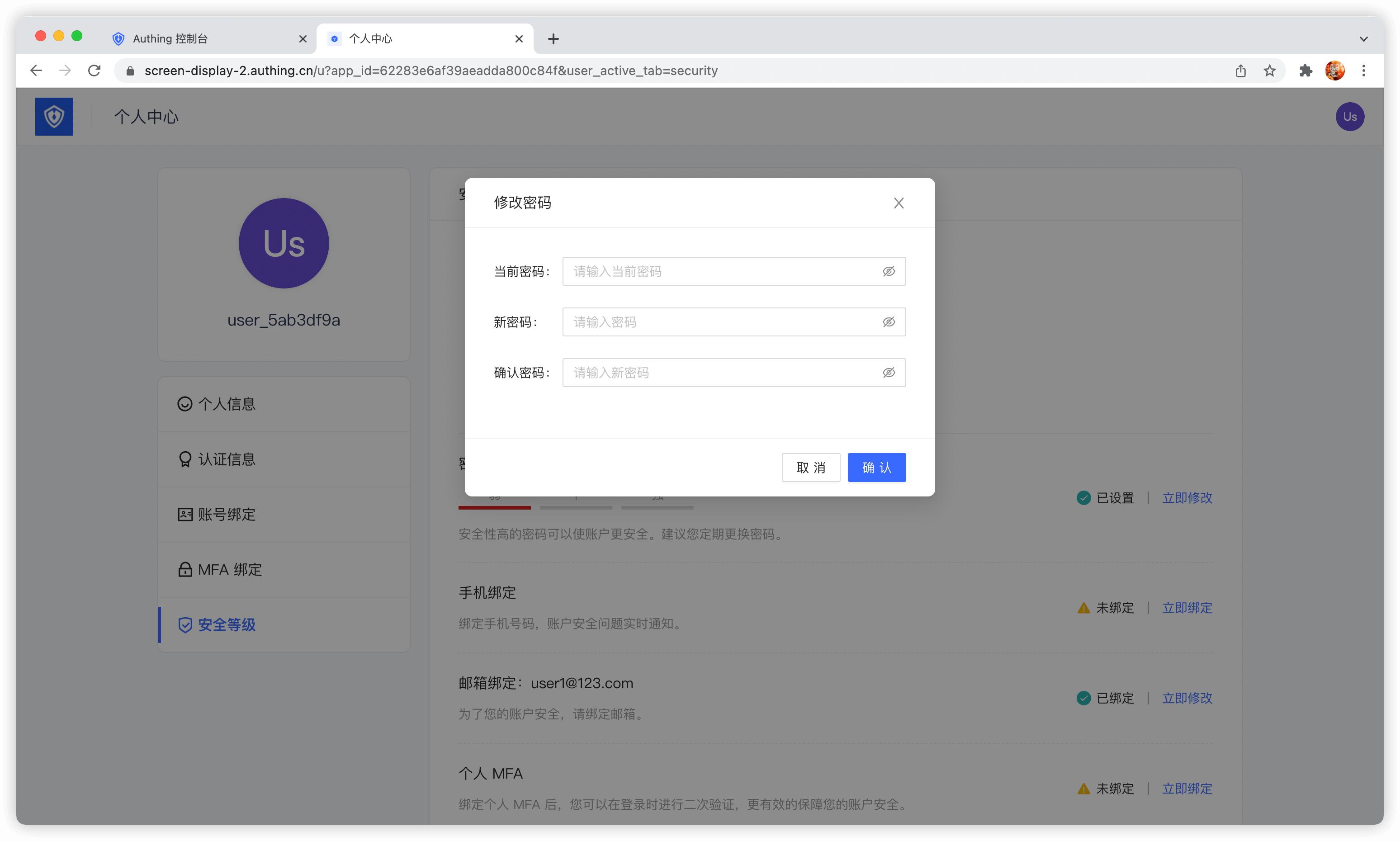Select 安全等级 in the sidebar
This screenshot has height=841, width=1400.
point(284,624)
